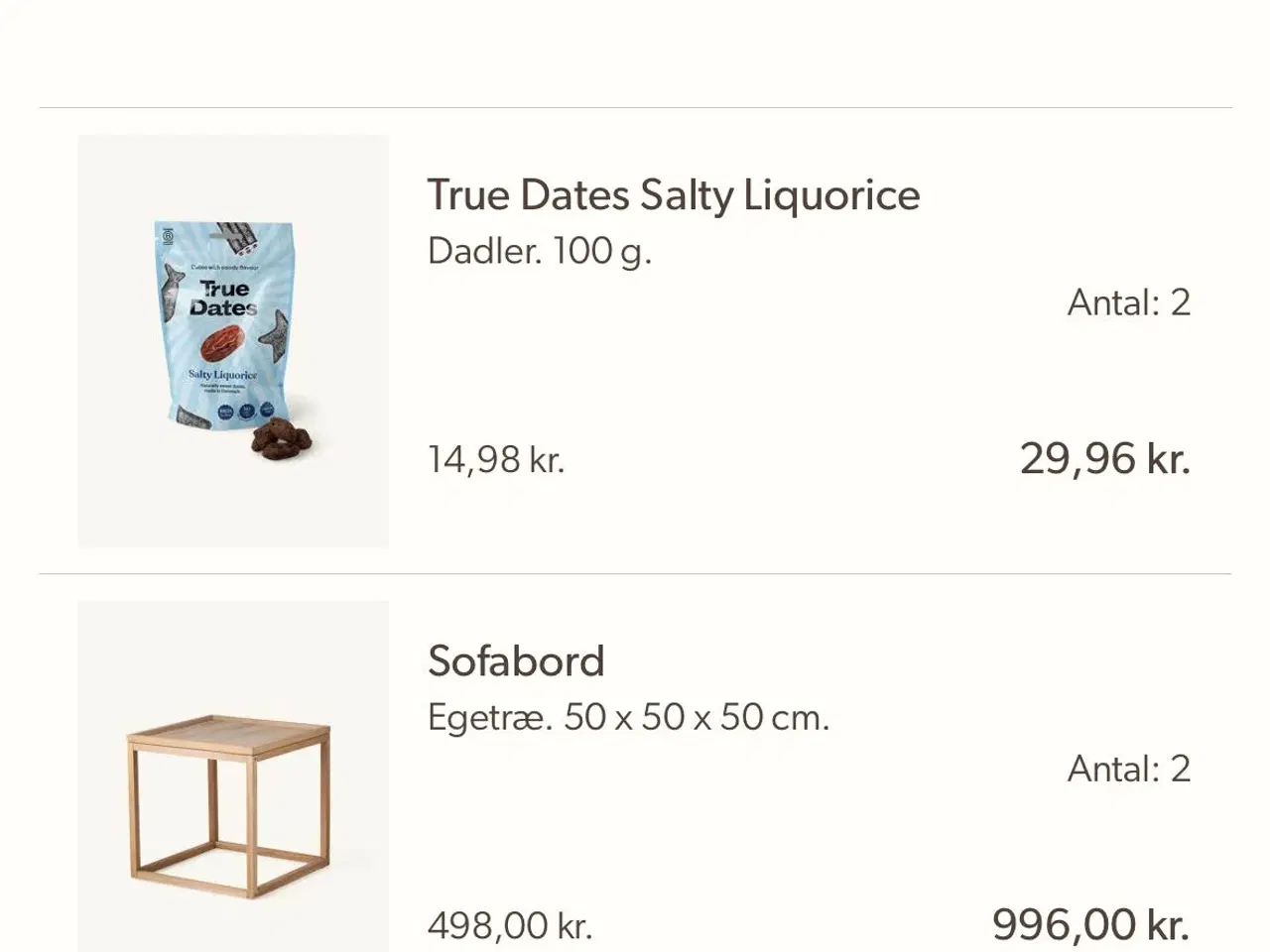This screenshot has width=1270, height=952.
Task: Click the blue True Dates bag
Action: tap(224, 327)
